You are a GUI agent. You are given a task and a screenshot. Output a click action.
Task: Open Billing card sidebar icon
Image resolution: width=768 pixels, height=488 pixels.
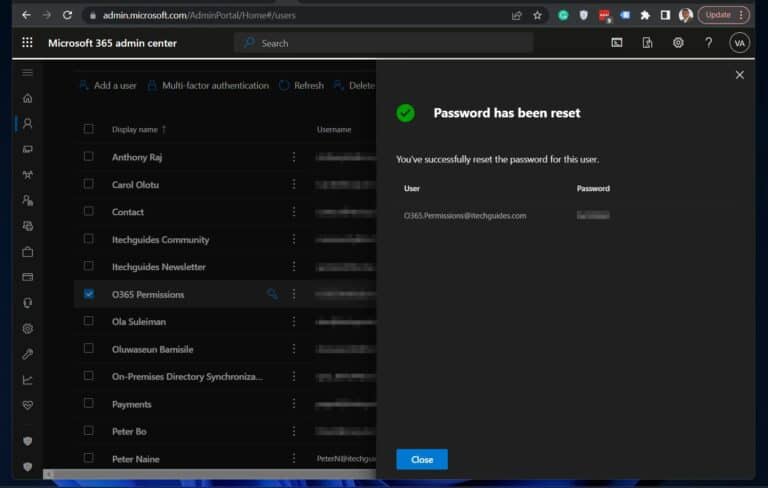point(27,277)
